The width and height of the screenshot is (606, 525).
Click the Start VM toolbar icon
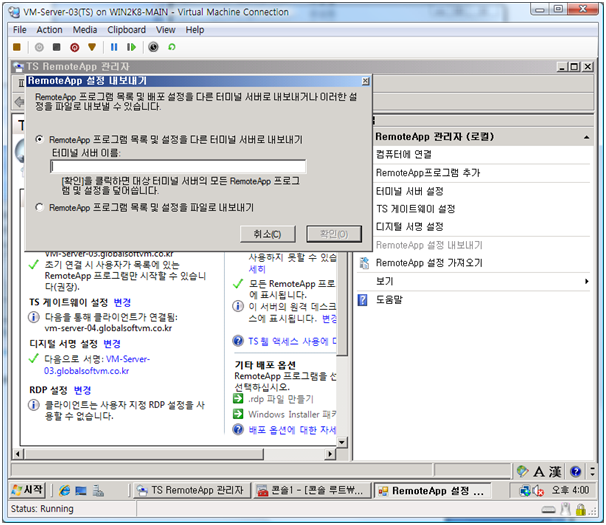tap(39, 47)
